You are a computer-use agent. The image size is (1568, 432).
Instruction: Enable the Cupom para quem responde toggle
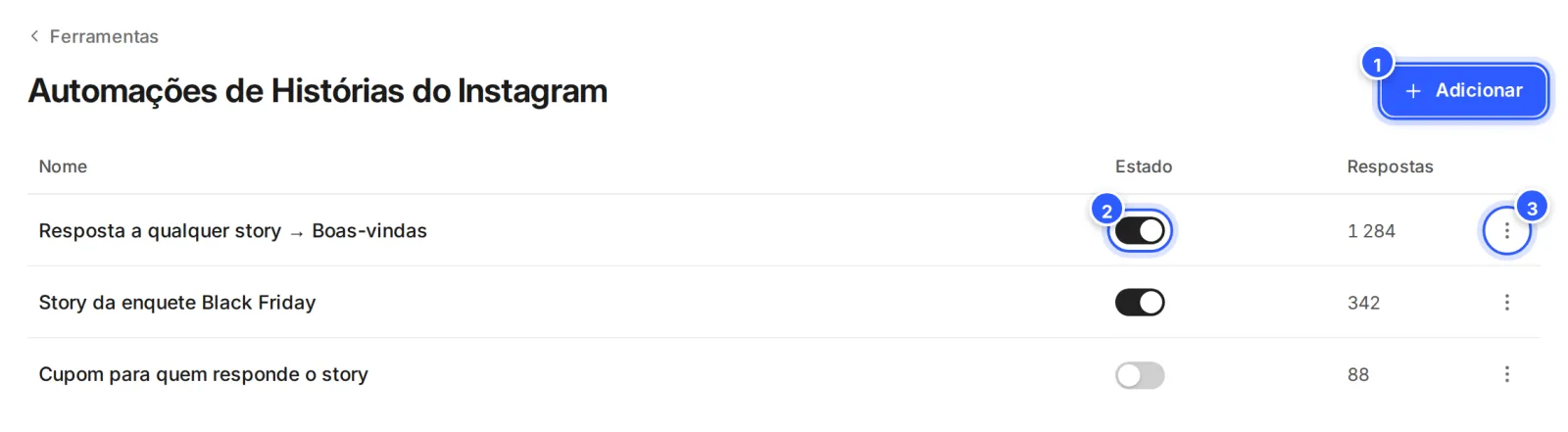click(x=1140, y=375)
